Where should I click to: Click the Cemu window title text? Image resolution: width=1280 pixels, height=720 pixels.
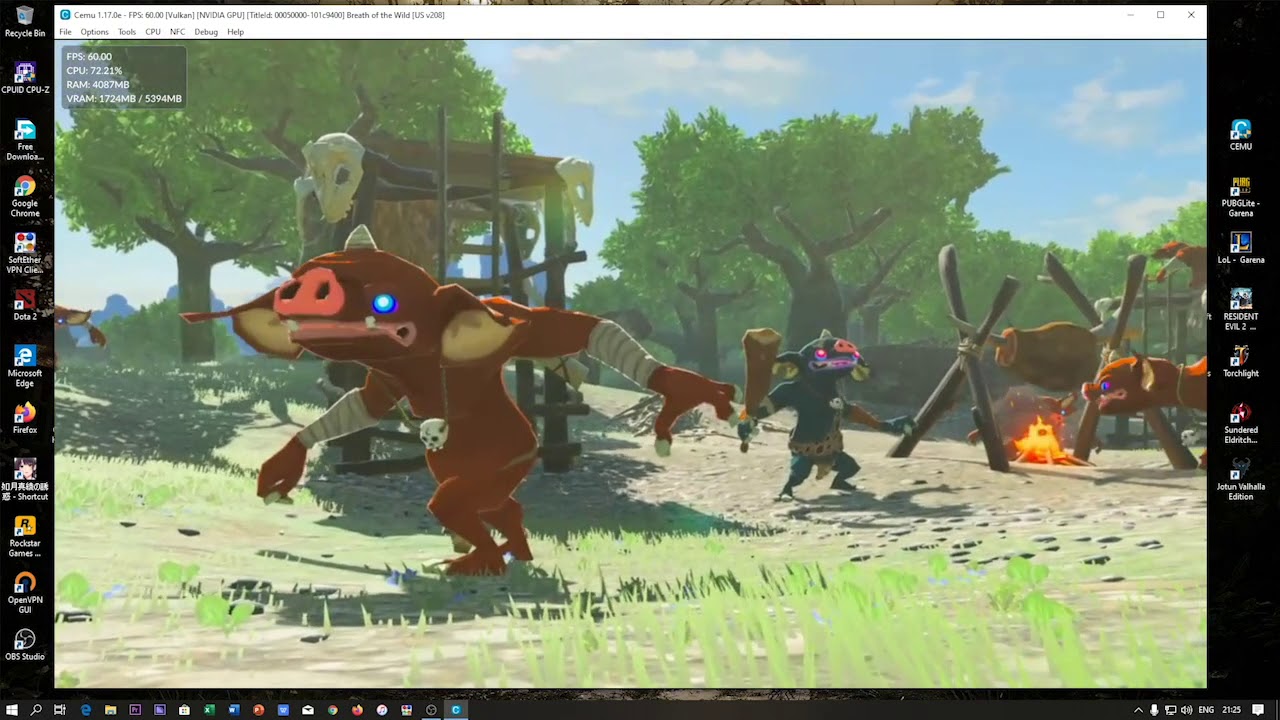click(x=259, y=15)
